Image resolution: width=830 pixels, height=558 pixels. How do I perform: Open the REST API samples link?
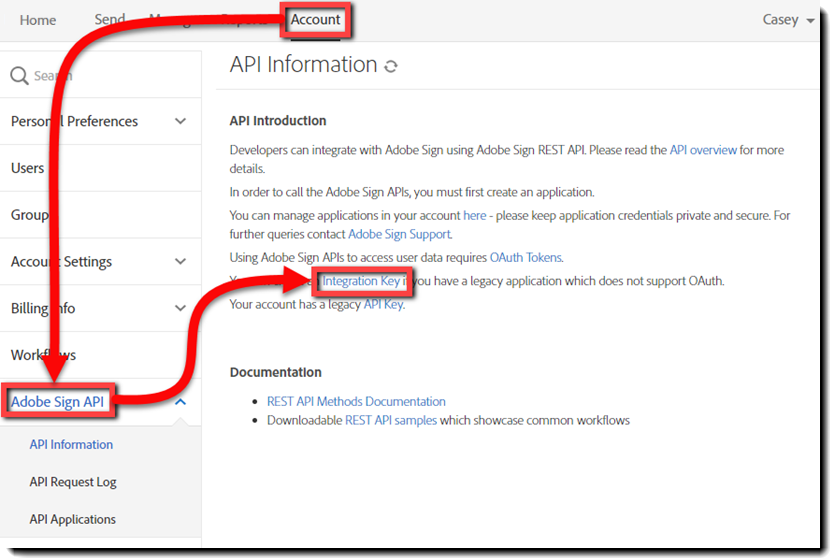[391, 420]
